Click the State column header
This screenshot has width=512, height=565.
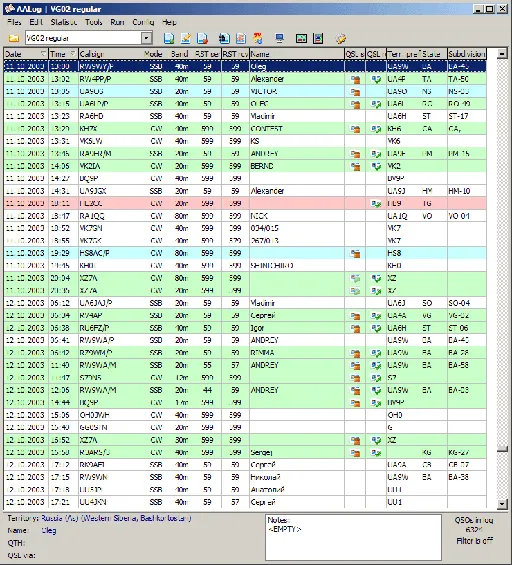pos(434,54)
